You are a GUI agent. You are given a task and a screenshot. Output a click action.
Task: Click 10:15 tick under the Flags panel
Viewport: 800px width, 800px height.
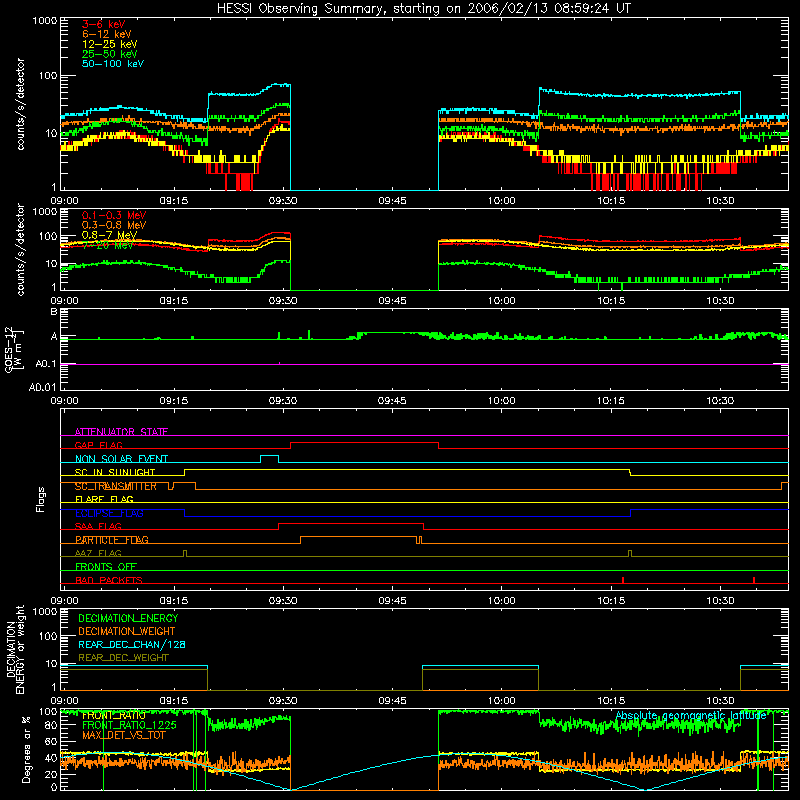pos(611,601)
